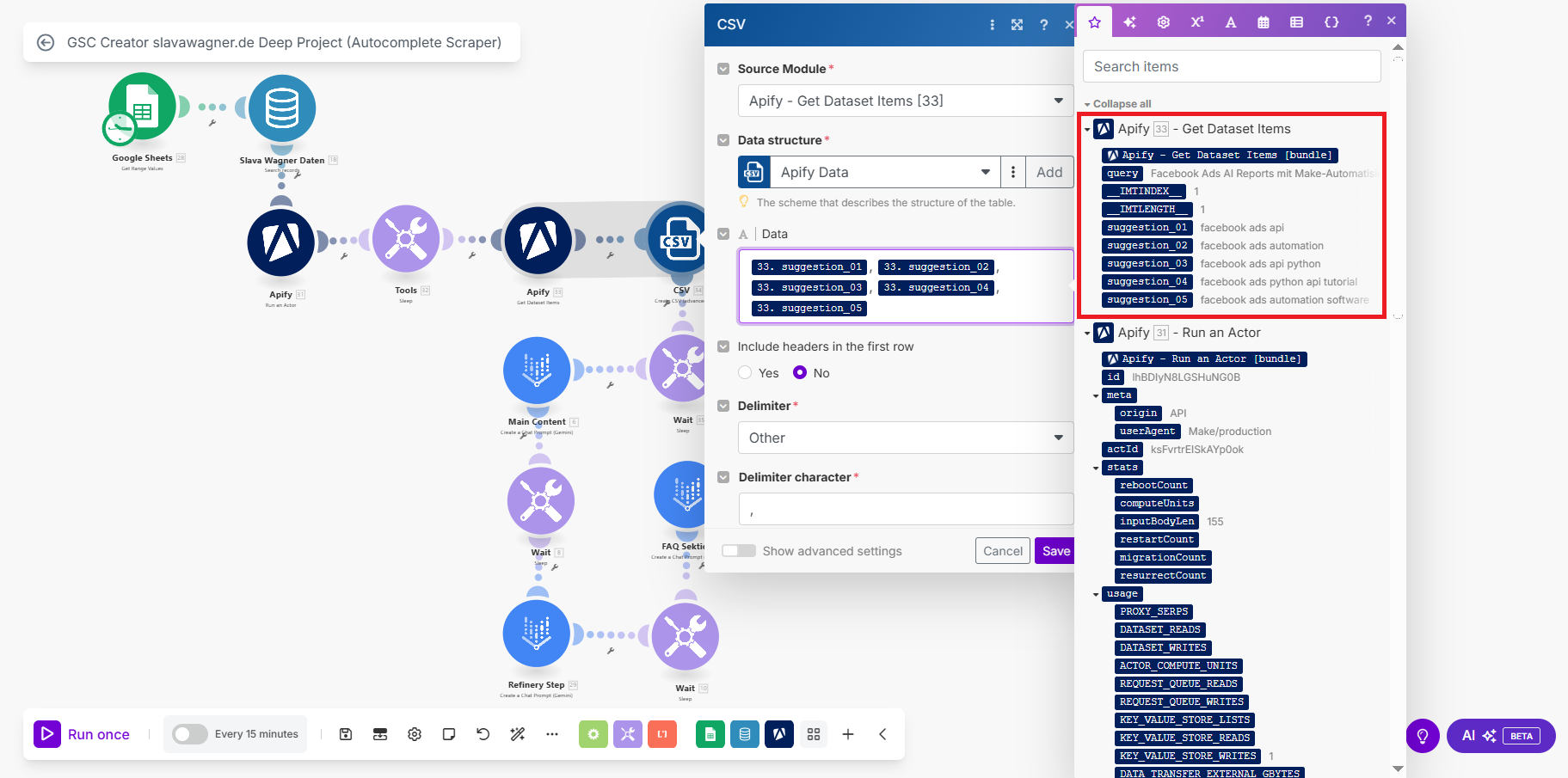Select the Yes radio for include headers
Image resolution: width=1568 pixels, height=778 pixels.
click(745, 373)
